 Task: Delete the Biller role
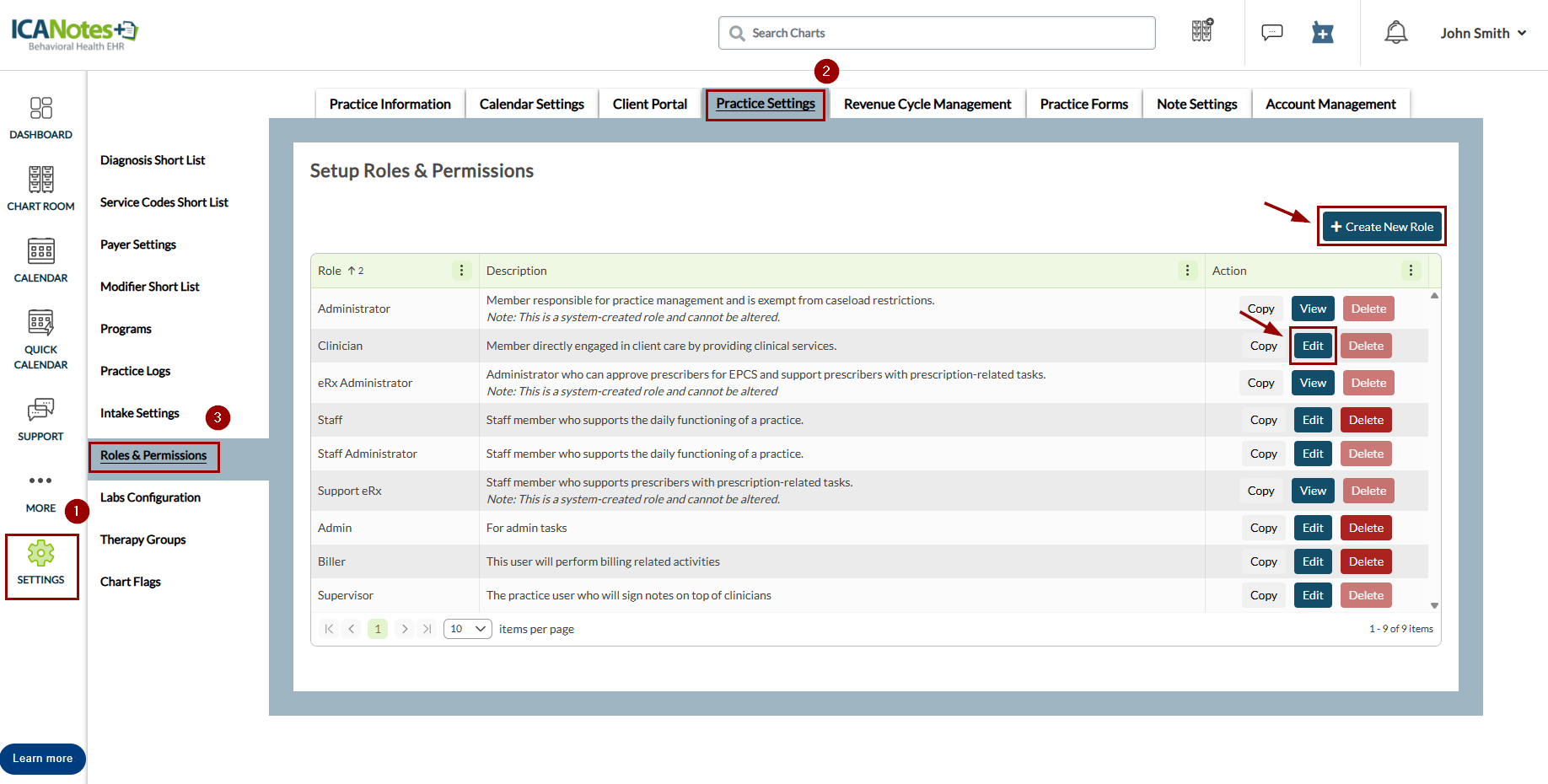[x=1366, y=561]
